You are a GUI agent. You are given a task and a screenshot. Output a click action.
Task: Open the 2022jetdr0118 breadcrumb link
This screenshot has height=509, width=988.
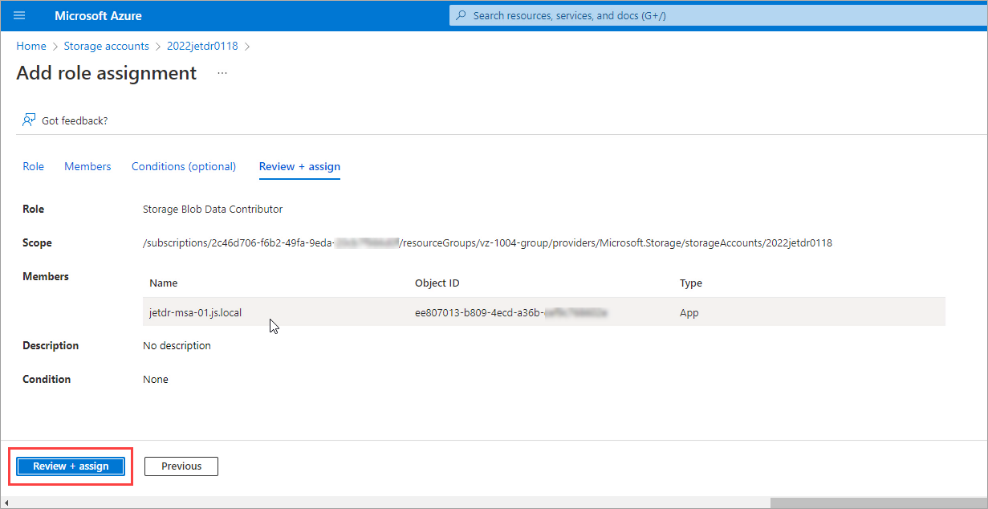(x=204, y=46)
